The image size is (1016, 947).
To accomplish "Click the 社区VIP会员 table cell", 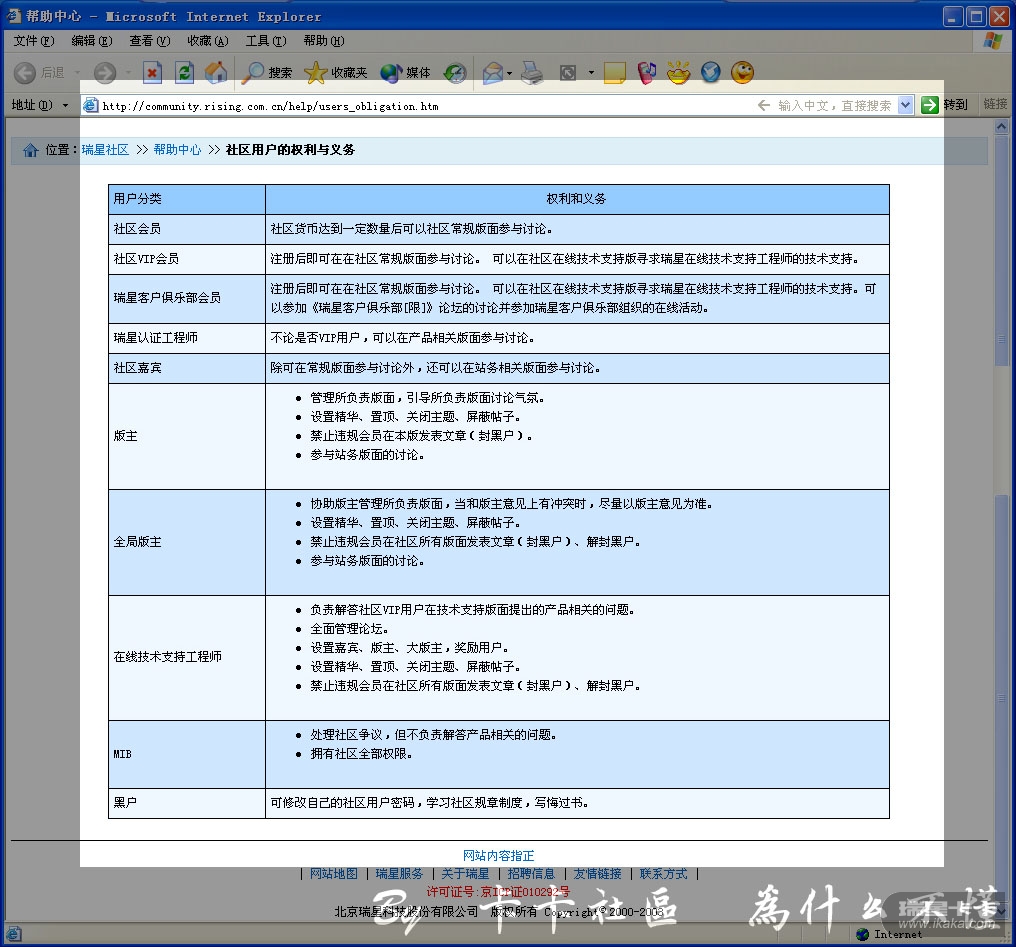I will (x=187, y=259).
